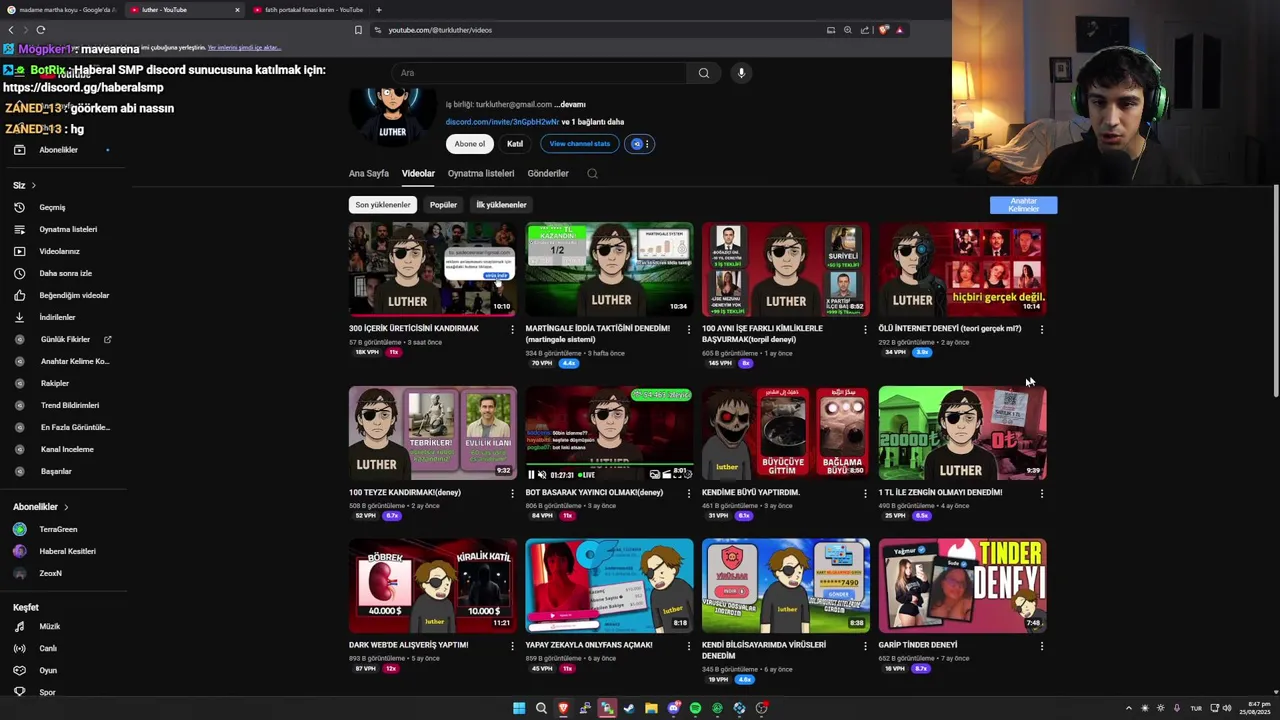Open options menu for MARTİNGALE İDDİA TAKTİĞİNİ video
Image resolution: width=1280 pixels, height=720 pixels.
click(x=688, y=329)
